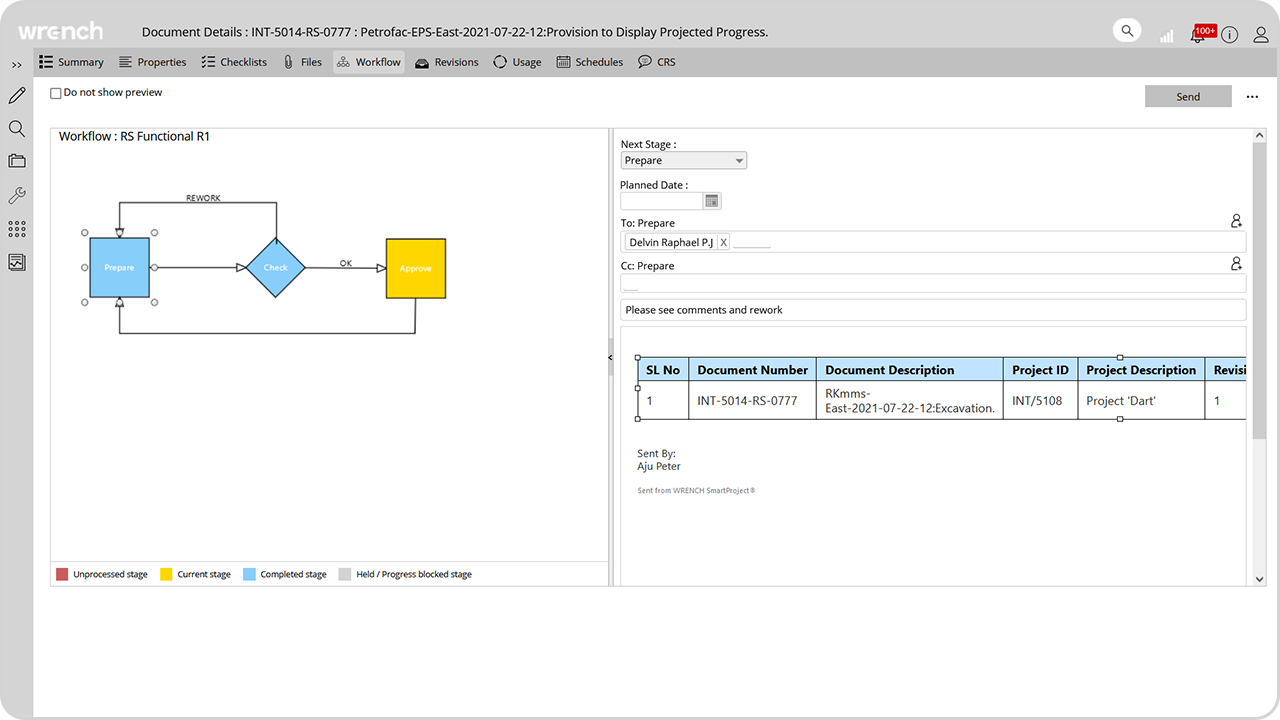Click the Document Number column header

pyautogui.click(x=753, y=370)
